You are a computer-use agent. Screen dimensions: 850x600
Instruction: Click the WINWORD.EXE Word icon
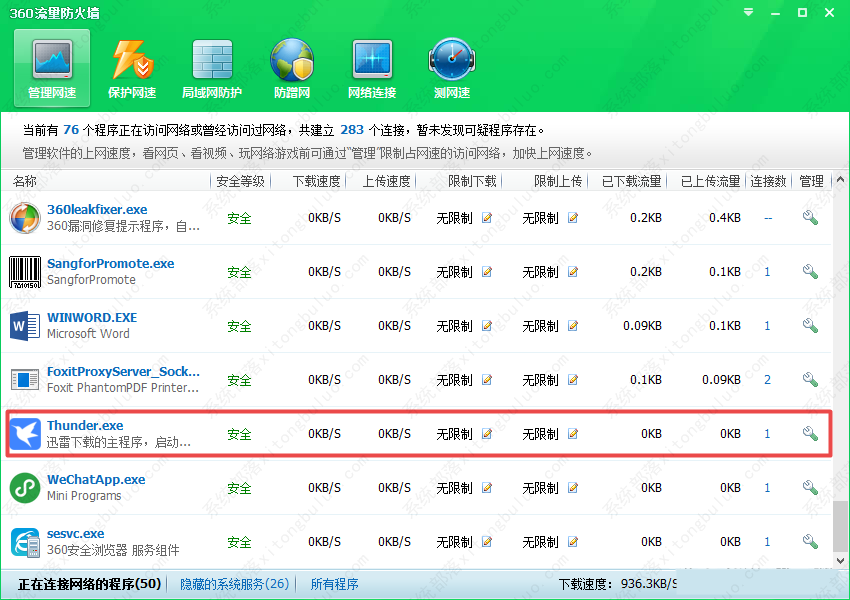pos(25,326)
